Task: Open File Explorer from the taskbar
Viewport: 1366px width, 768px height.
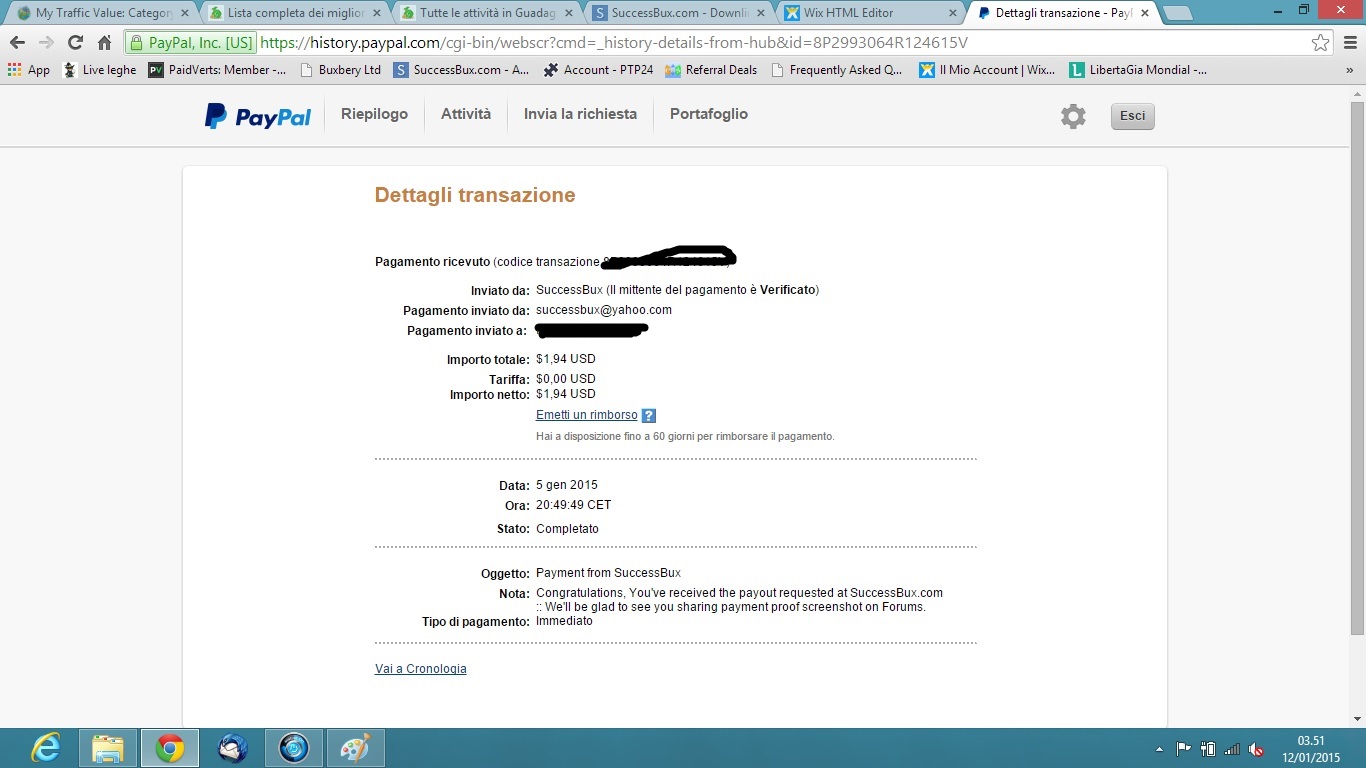Action: 107,748
